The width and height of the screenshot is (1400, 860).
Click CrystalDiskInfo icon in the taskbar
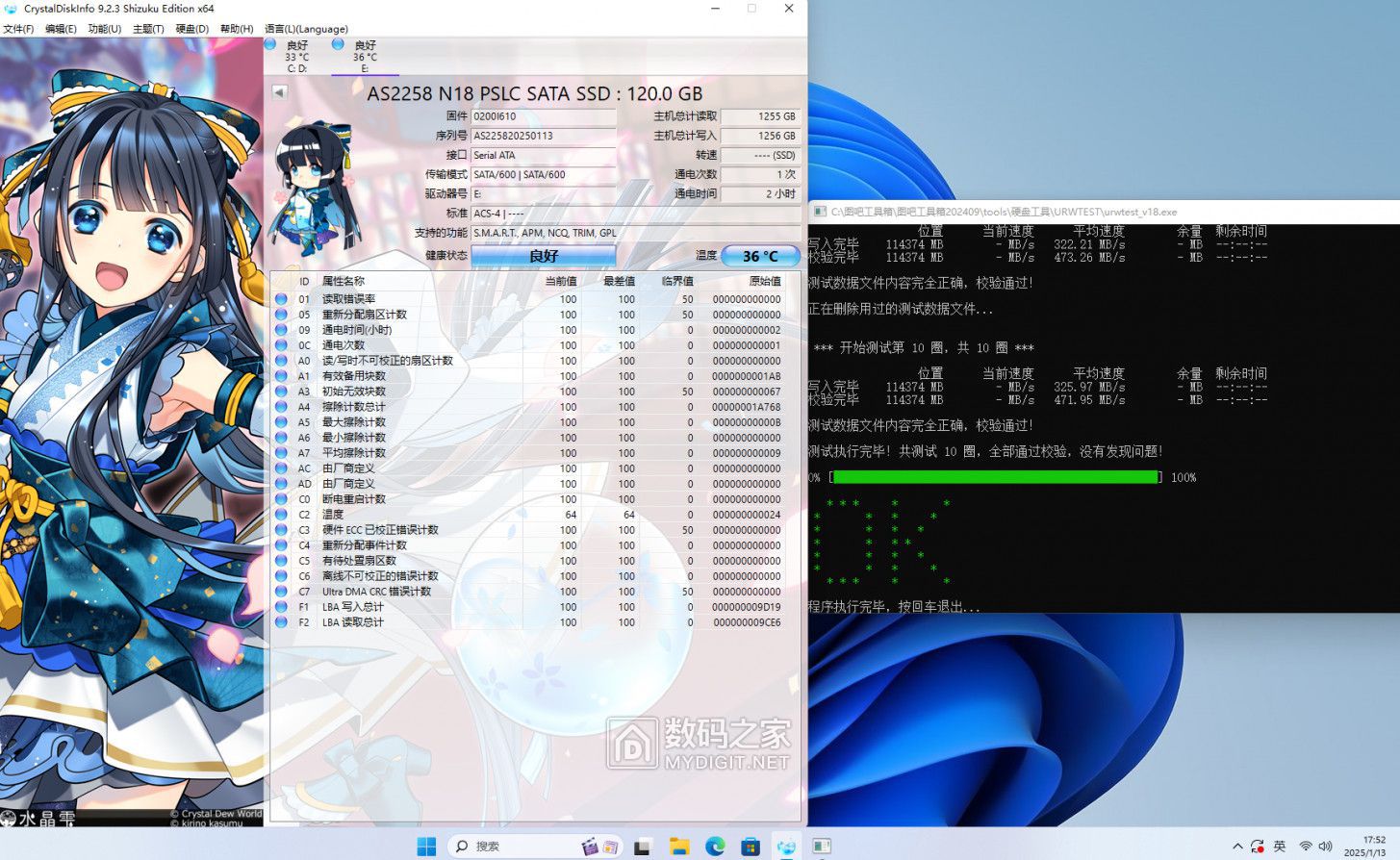click(786, 846)
